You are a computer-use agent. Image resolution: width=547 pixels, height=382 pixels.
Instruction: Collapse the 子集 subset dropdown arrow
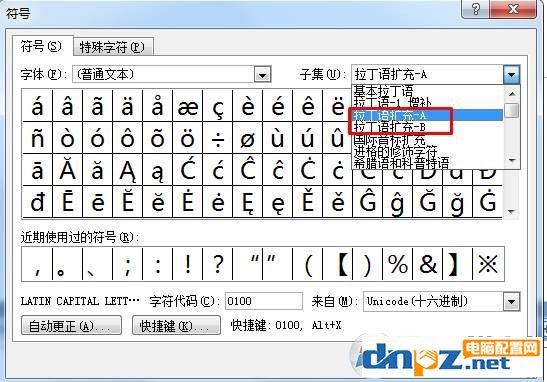(512, 74)
